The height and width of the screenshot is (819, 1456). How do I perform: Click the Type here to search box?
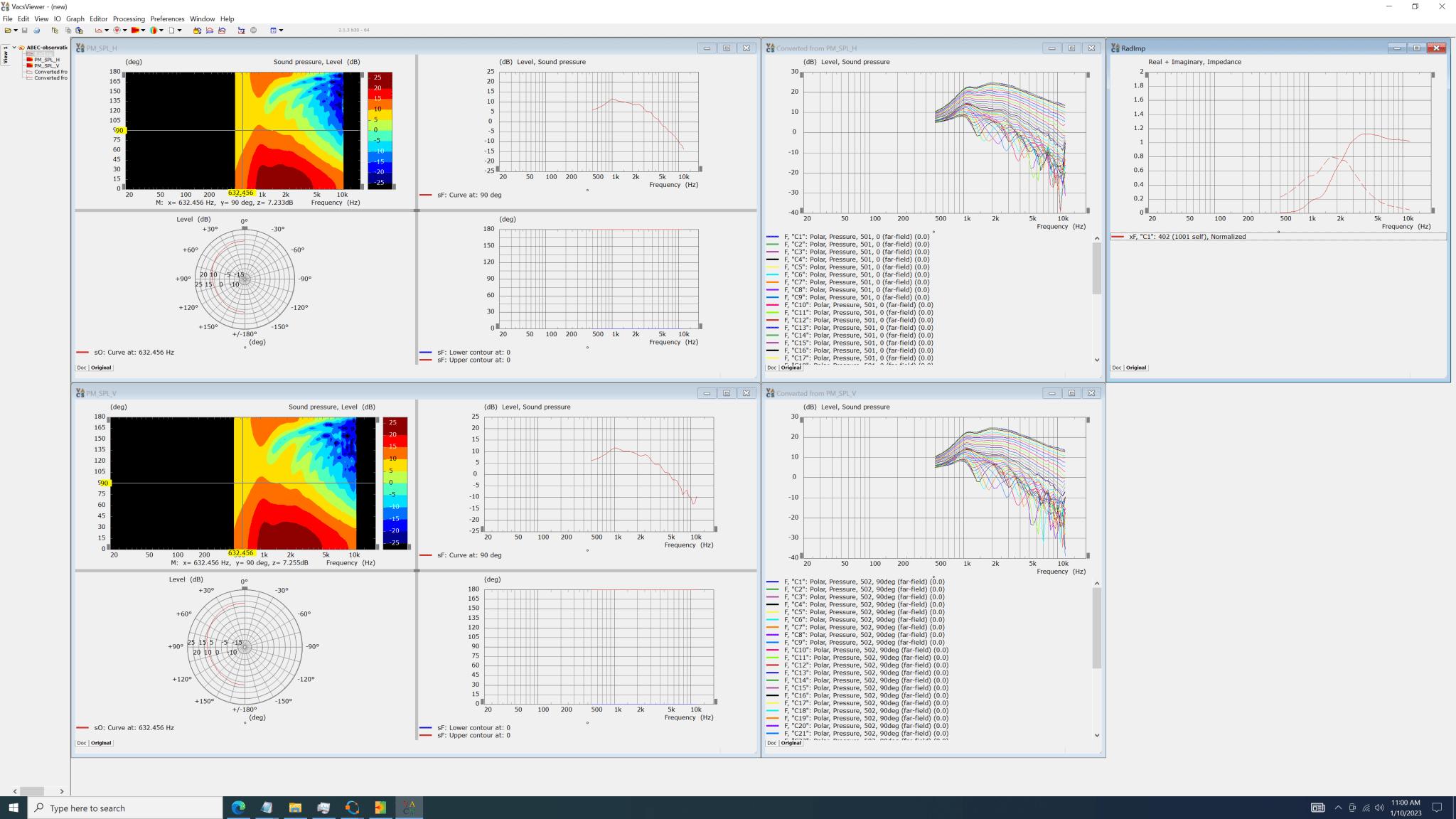click(125, 808)
